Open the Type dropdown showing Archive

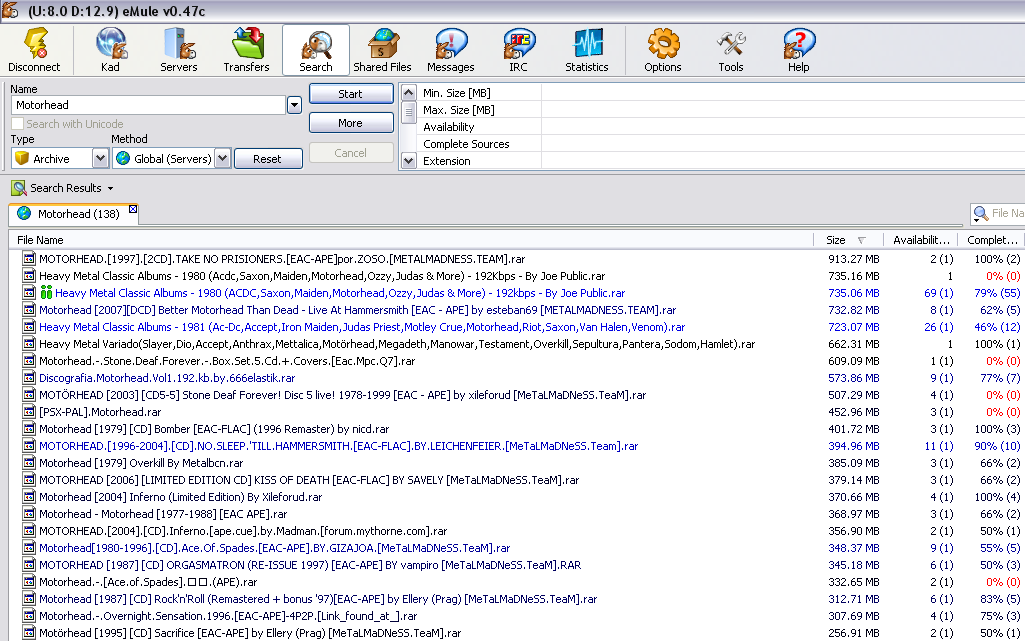tap(100, 158)
